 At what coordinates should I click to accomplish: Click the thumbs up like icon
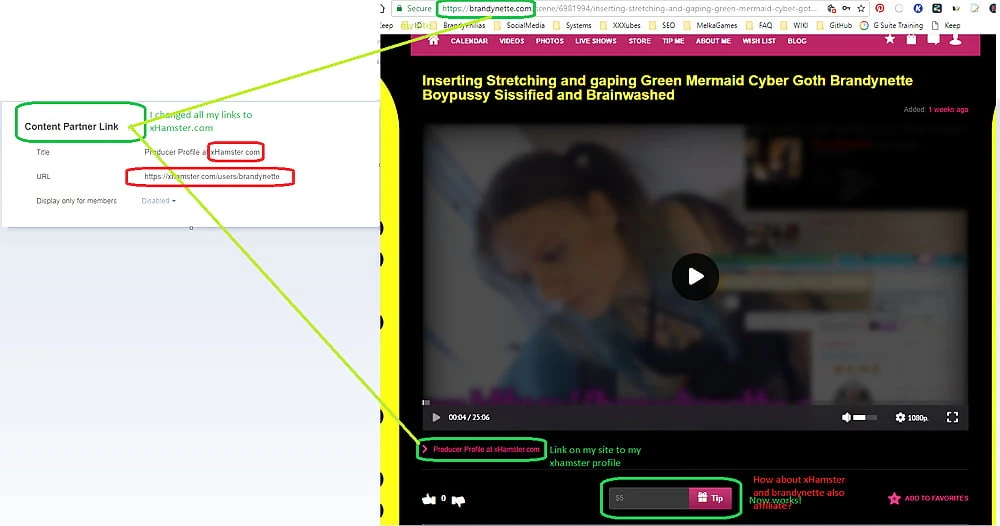[x=429, y=499]
